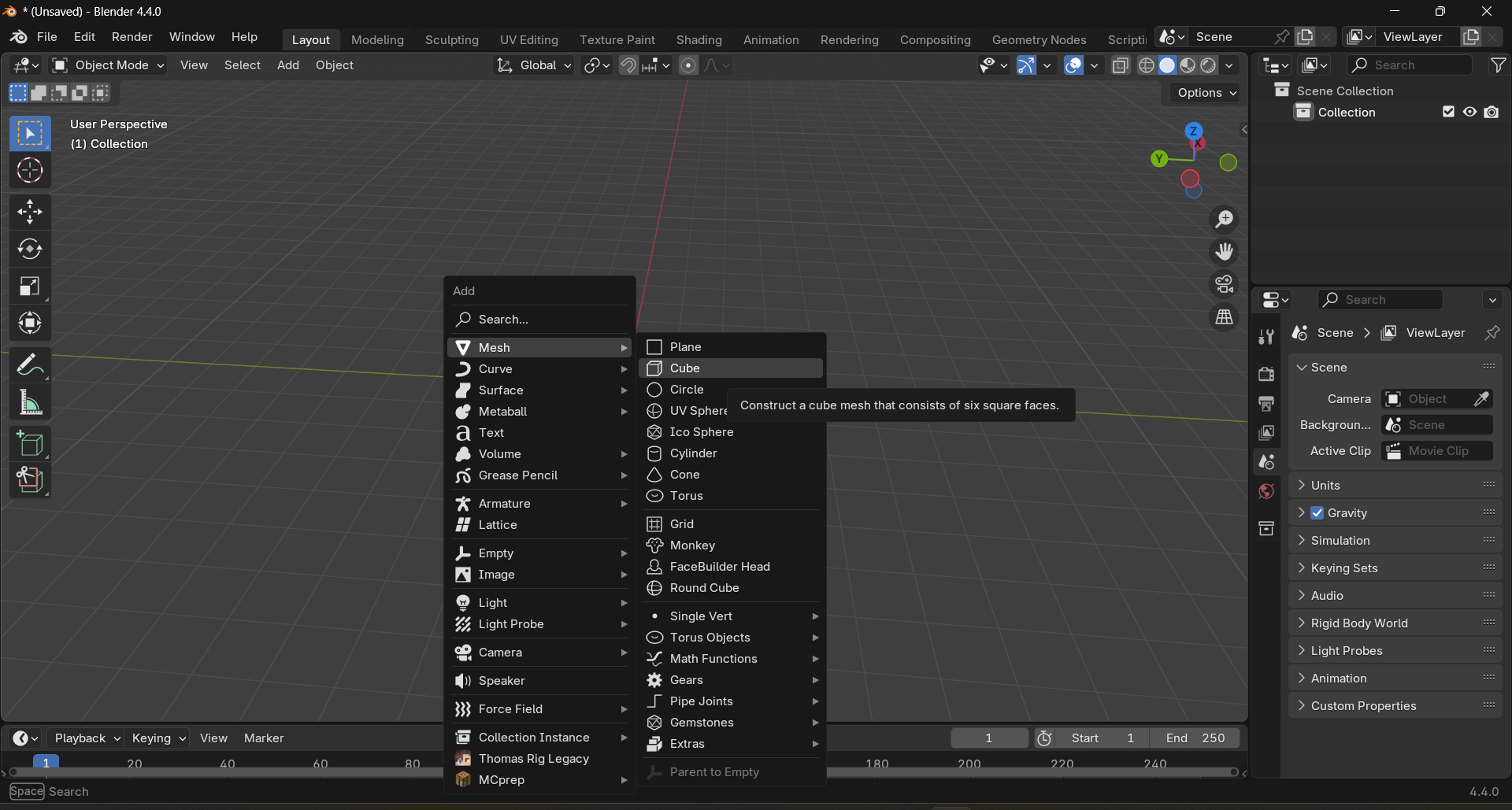Open the Collection properties tab

(x=1266, y=528)
